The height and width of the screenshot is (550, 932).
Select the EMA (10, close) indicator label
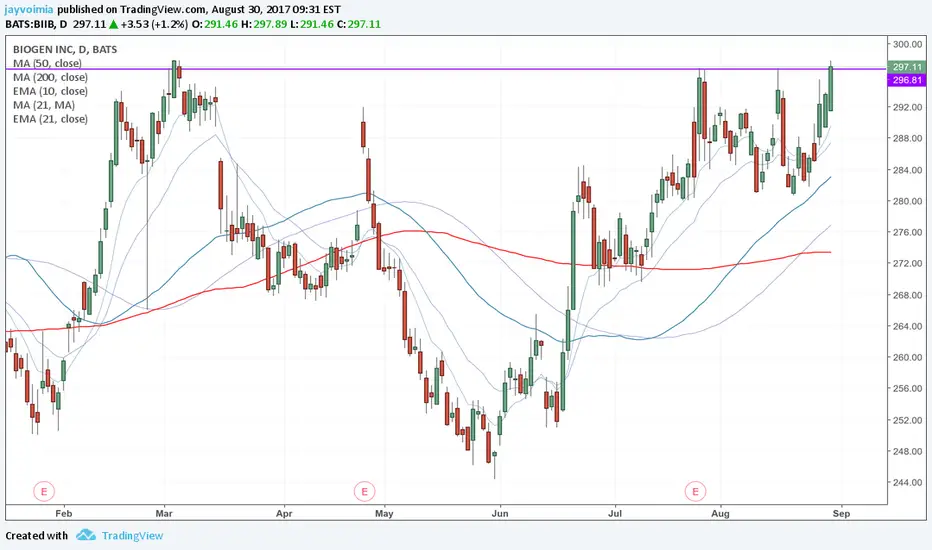coord(50,91)
